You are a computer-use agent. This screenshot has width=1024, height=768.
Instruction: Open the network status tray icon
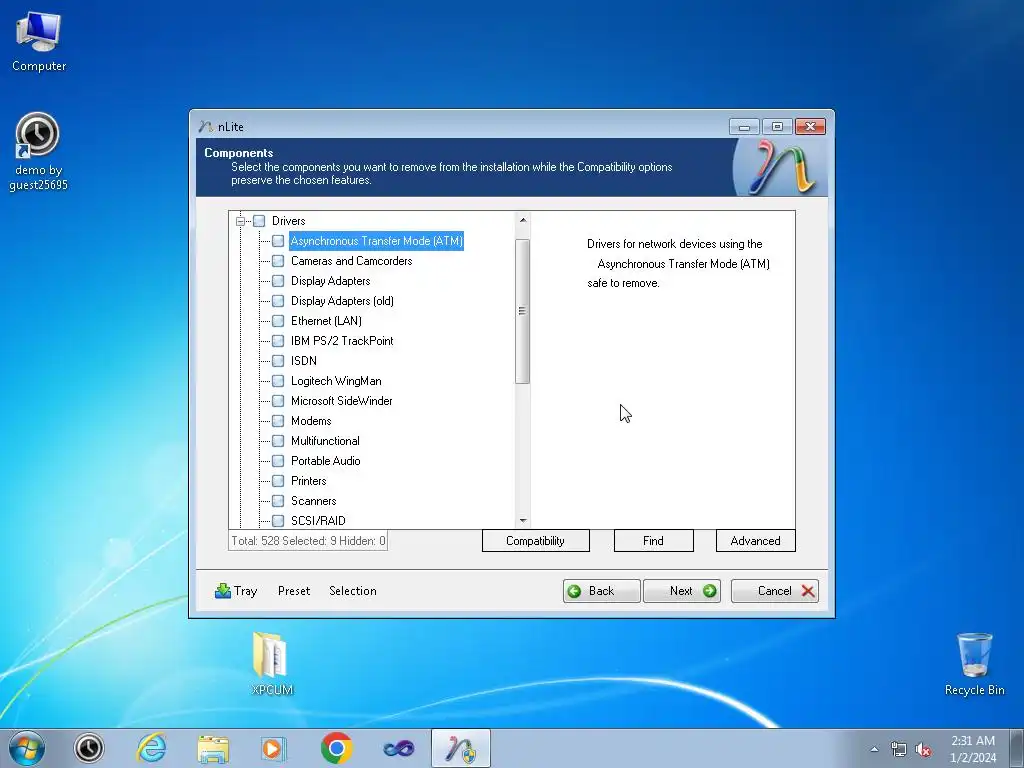(899, 750)
